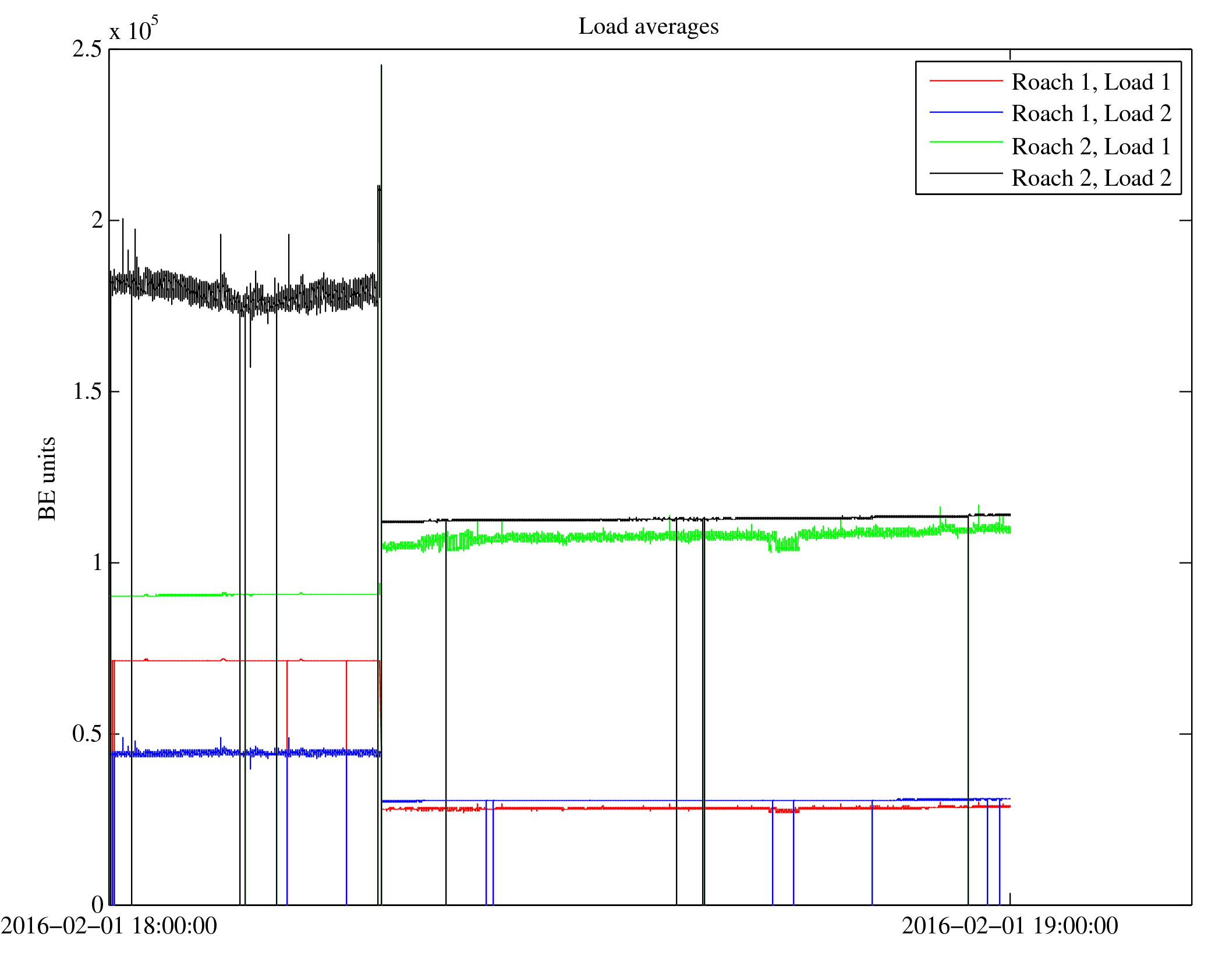
Task: Click the 'Roach 2, Load 1' legend label
Action: point(1091,147)
